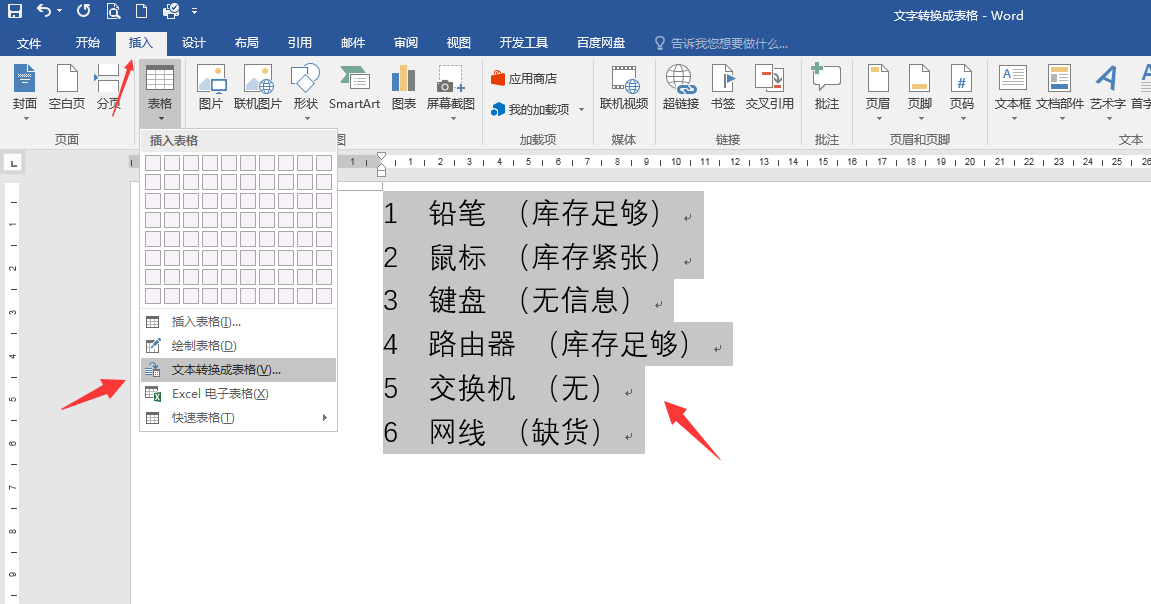Viewport: 1151px width, 604px height.
Task: Click the 表格 table button
Action: pyautogui.click(x=160, y=92)
